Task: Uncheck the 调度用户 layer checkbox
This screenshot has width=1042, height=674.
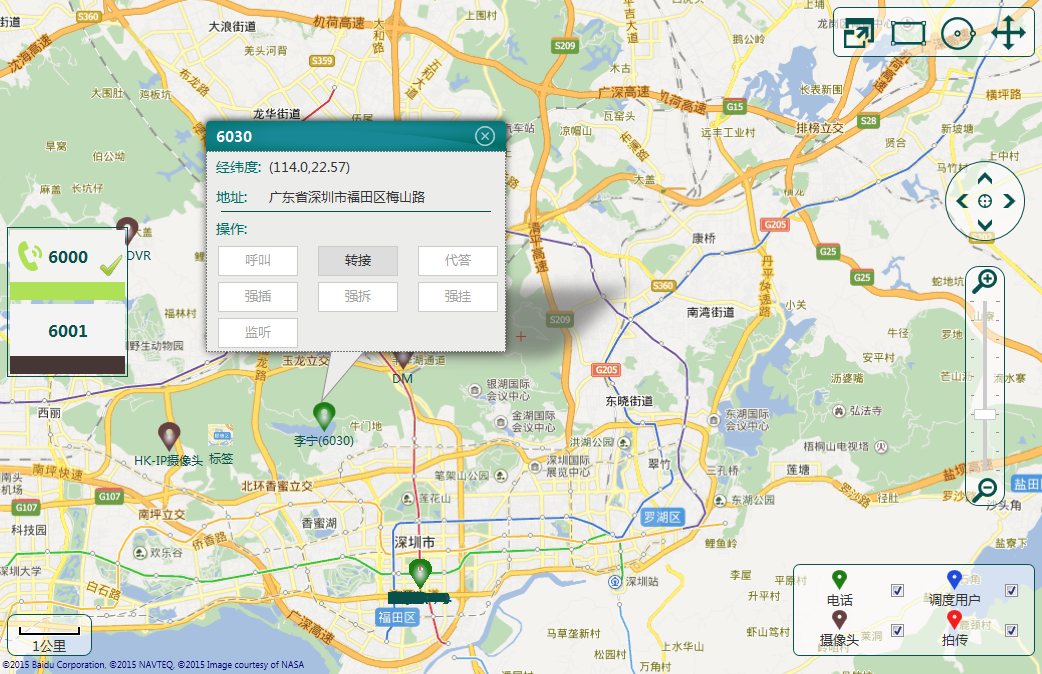Action: 1011,590
